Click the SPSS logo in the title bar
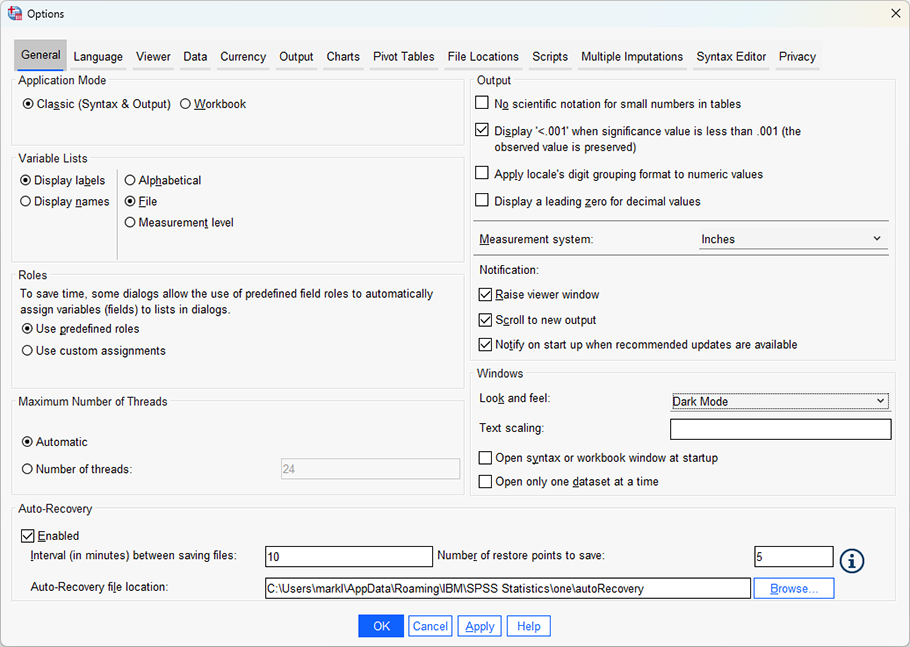Image resolution: width=910 pixels, height=647 pixels. tap(13, 13)
